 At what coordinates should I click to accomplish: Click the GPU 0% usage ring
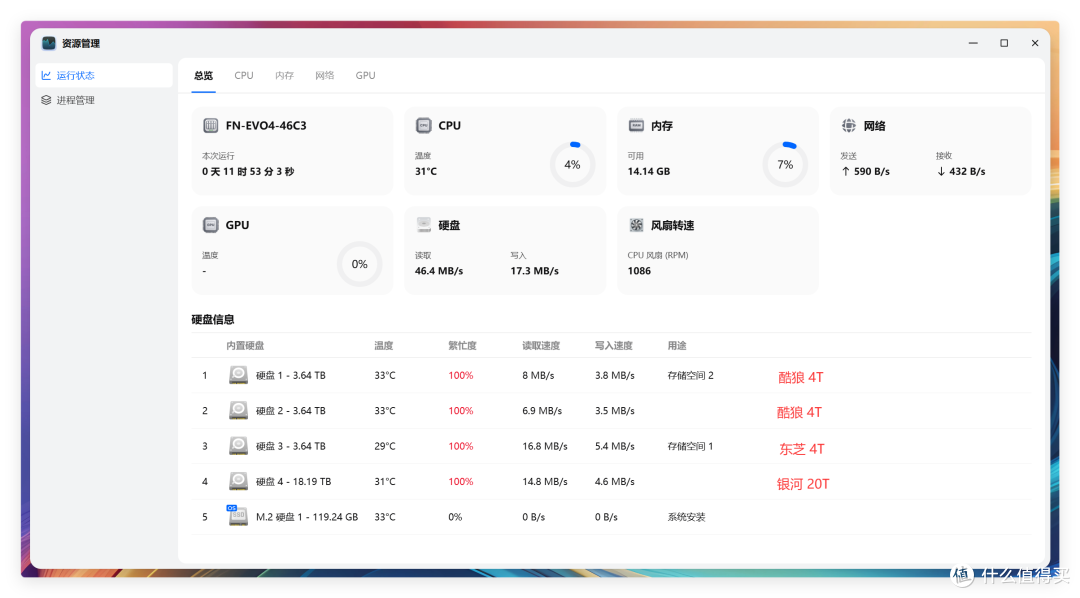point(360,264)
